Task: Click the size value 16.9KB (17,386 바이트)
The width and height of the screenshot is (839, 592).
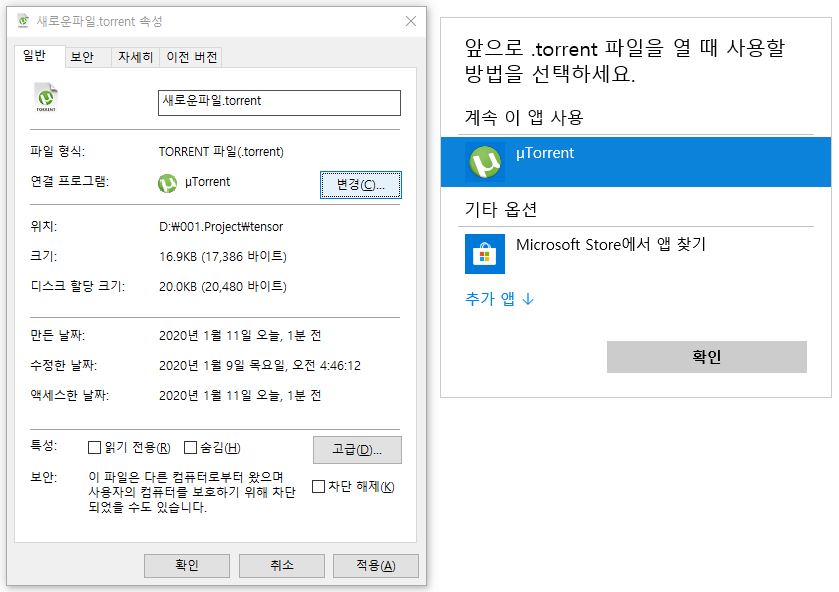Action: pos(223,257)
